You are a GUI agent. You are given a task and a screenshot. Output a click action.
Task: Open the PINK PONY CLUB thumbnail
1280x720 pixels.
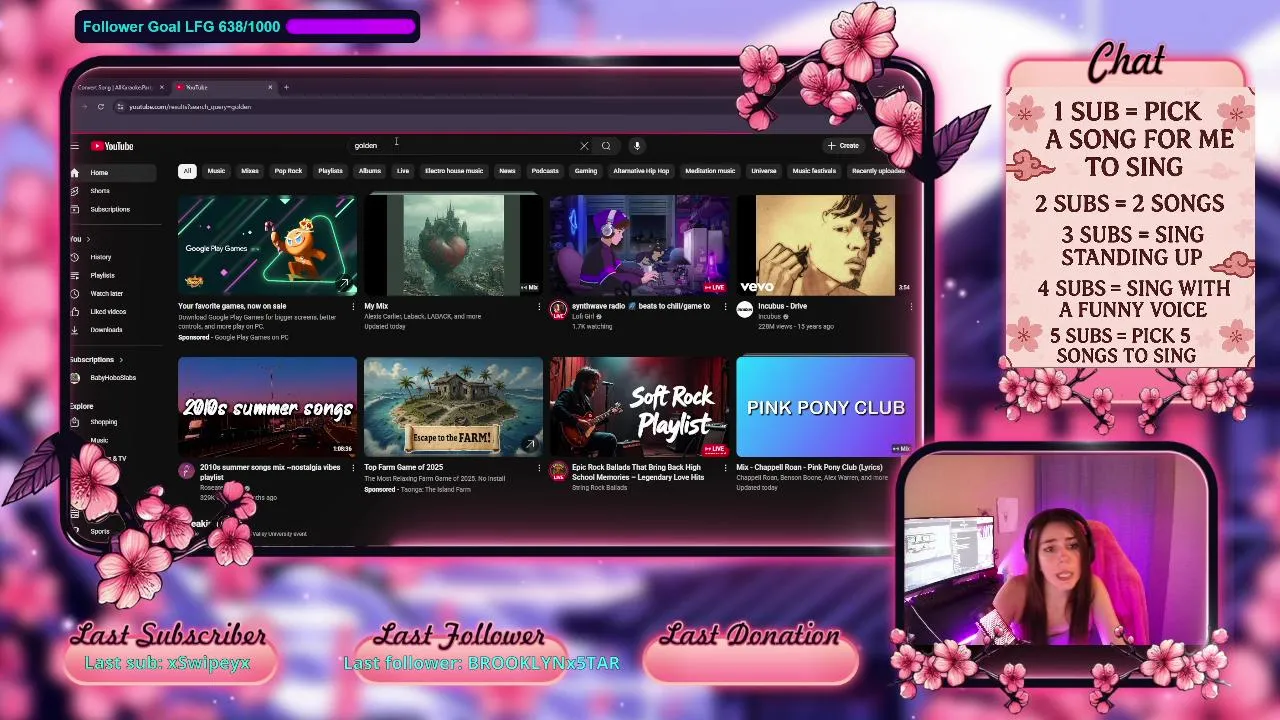click(825, 407)
